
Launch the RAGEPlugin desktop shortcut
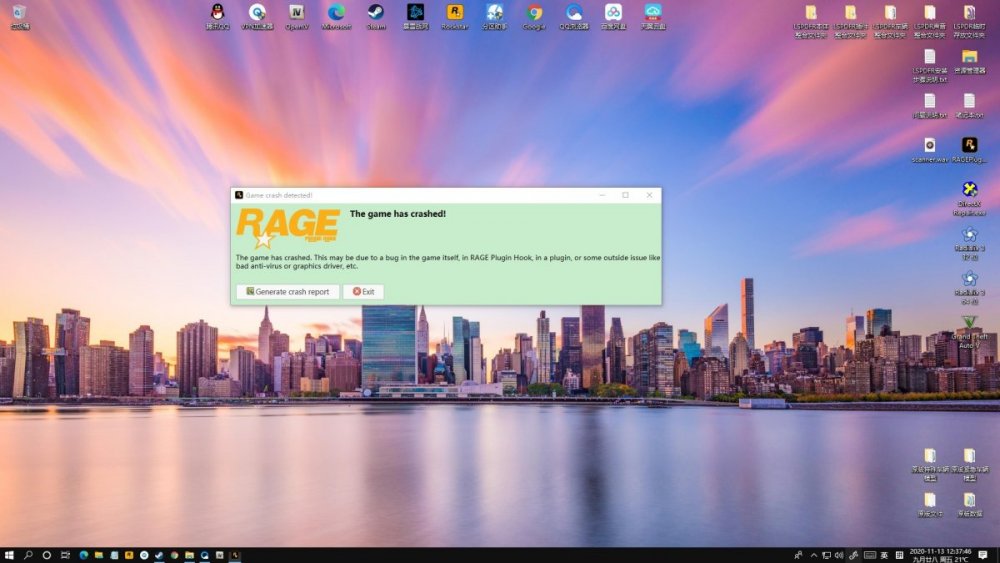point(969,150)
